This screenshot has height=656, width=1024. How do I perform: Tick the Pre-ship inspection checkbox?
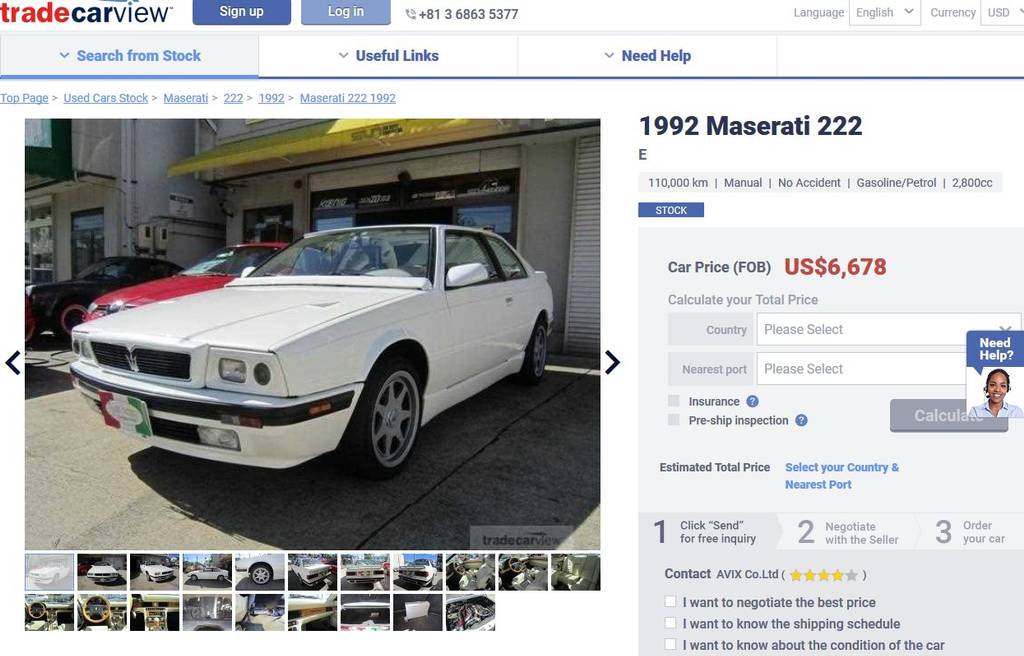click(x=674, y=419)
